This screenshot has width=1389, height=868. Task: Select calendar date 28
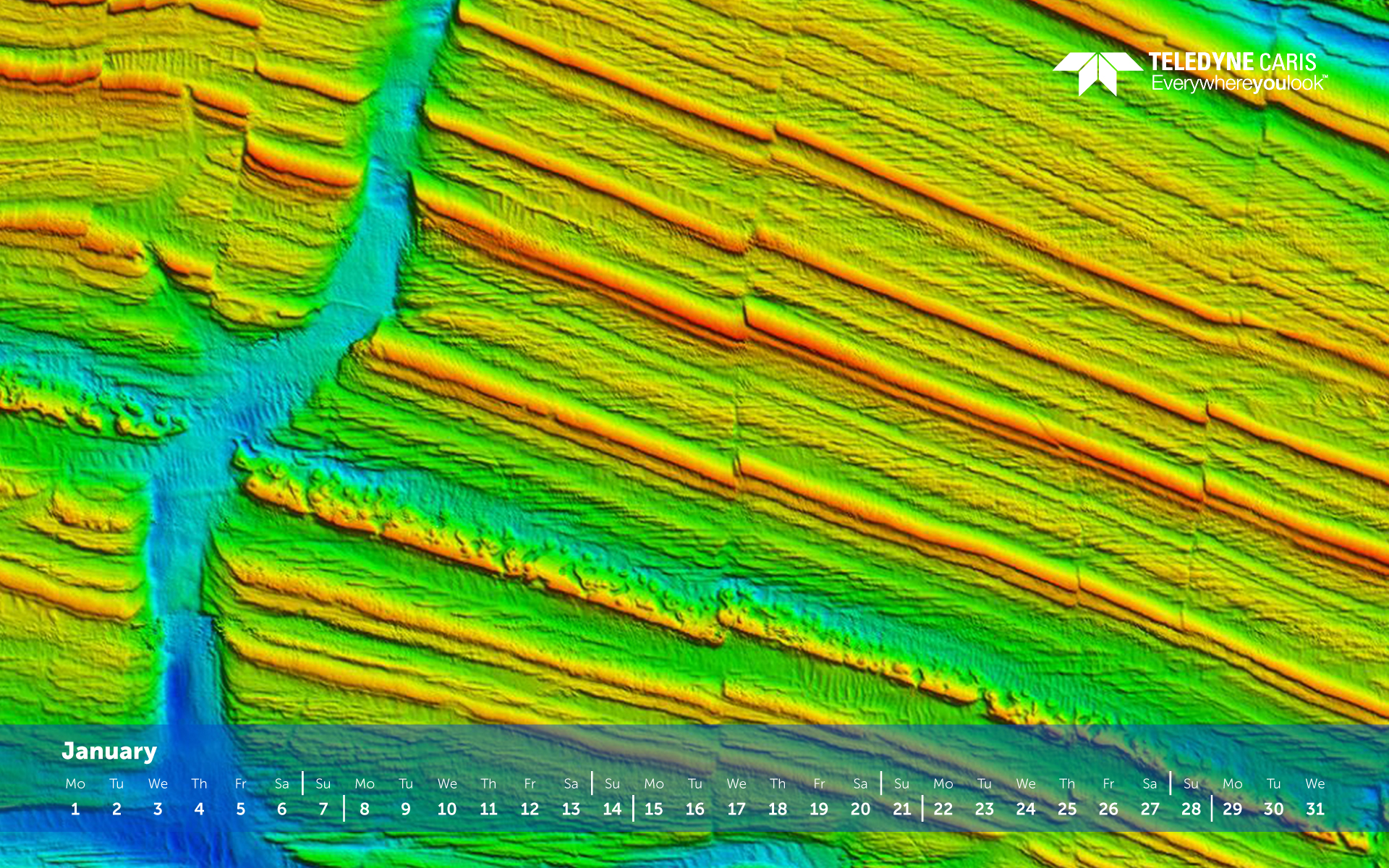tap(1191, 809)
